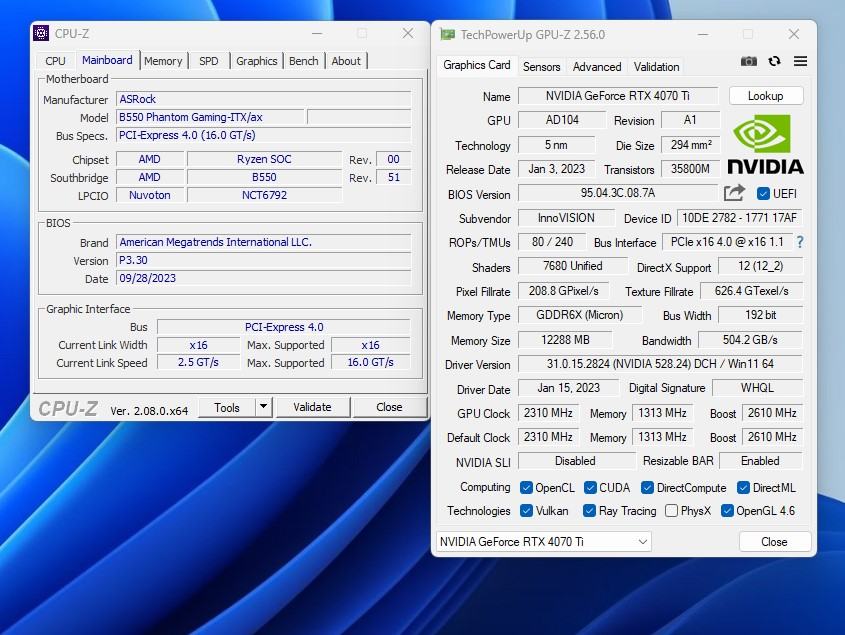This screenshot has width=845, height=635.
Task: Click the CPU-Z title bar app icon
Action: pyautogui.click(x=41, y=33)
